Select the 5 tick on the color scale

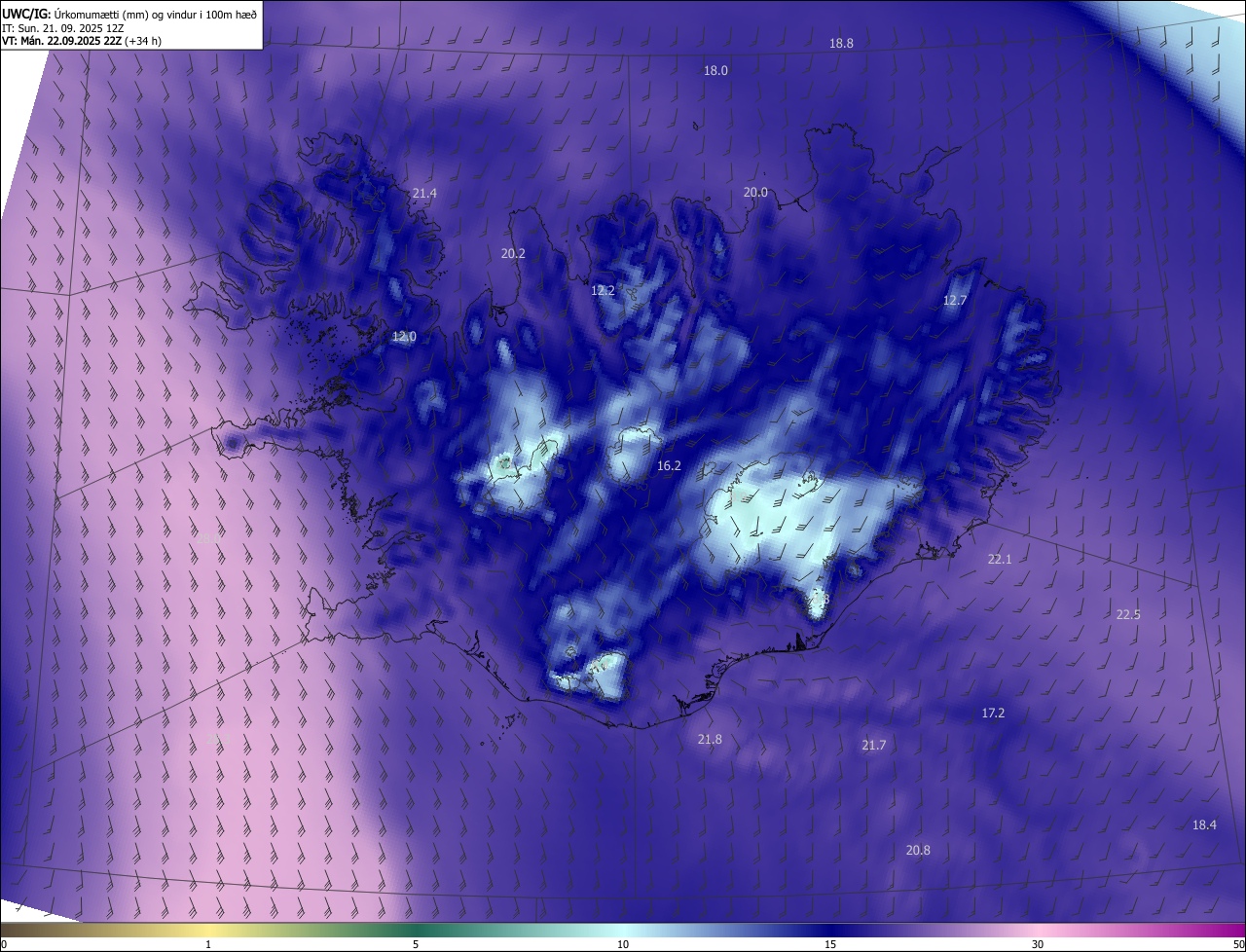(416, 945)
